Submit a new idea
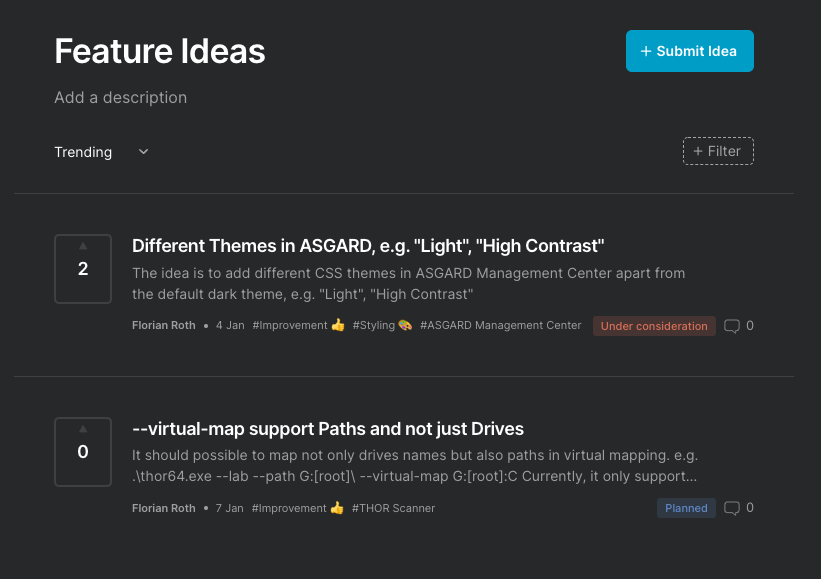This screenshot has width=821, height=579. (689, 51)
